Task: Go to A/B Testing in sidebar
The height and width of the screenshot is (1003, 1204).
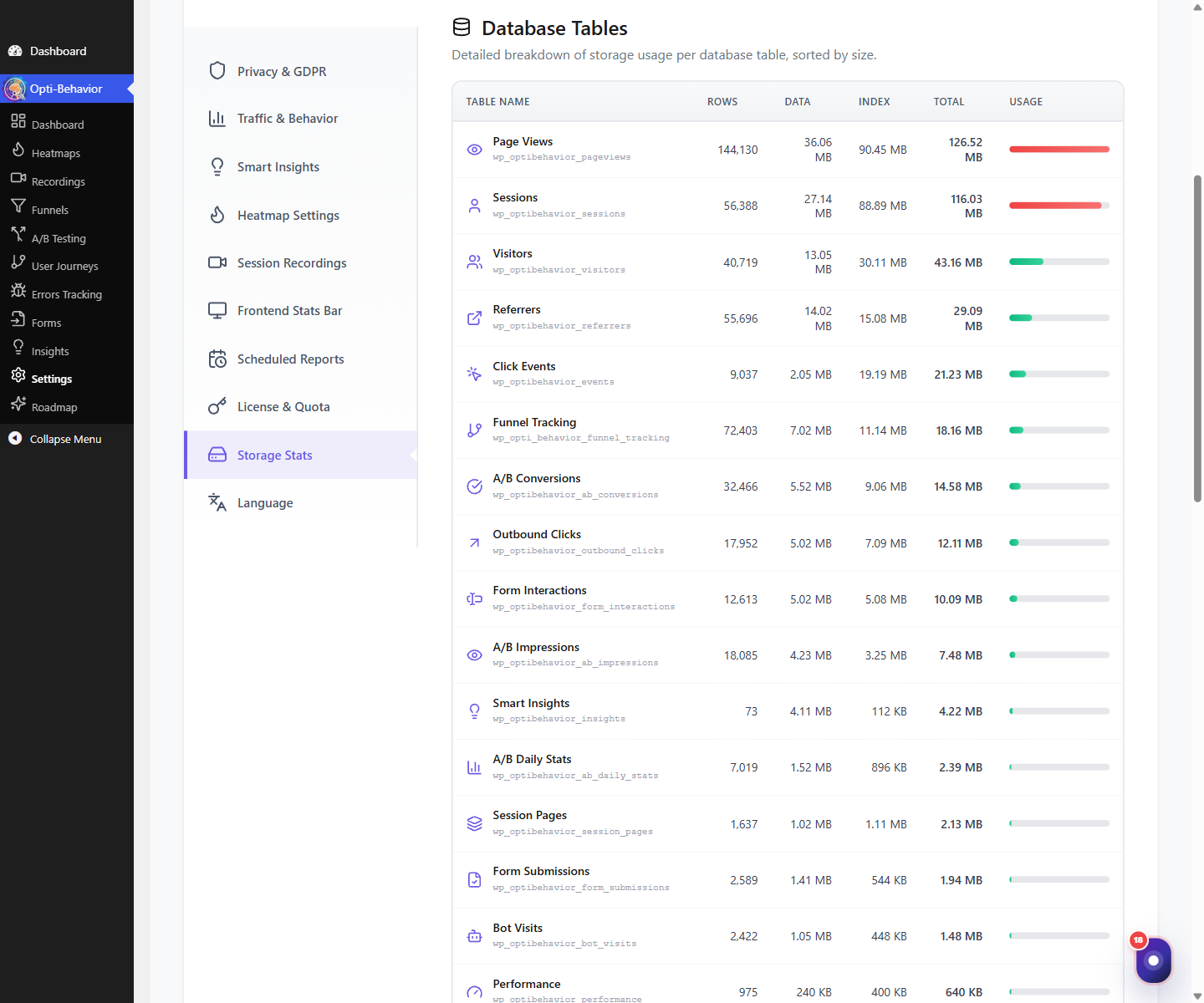Action: click(x=59, y=238)
